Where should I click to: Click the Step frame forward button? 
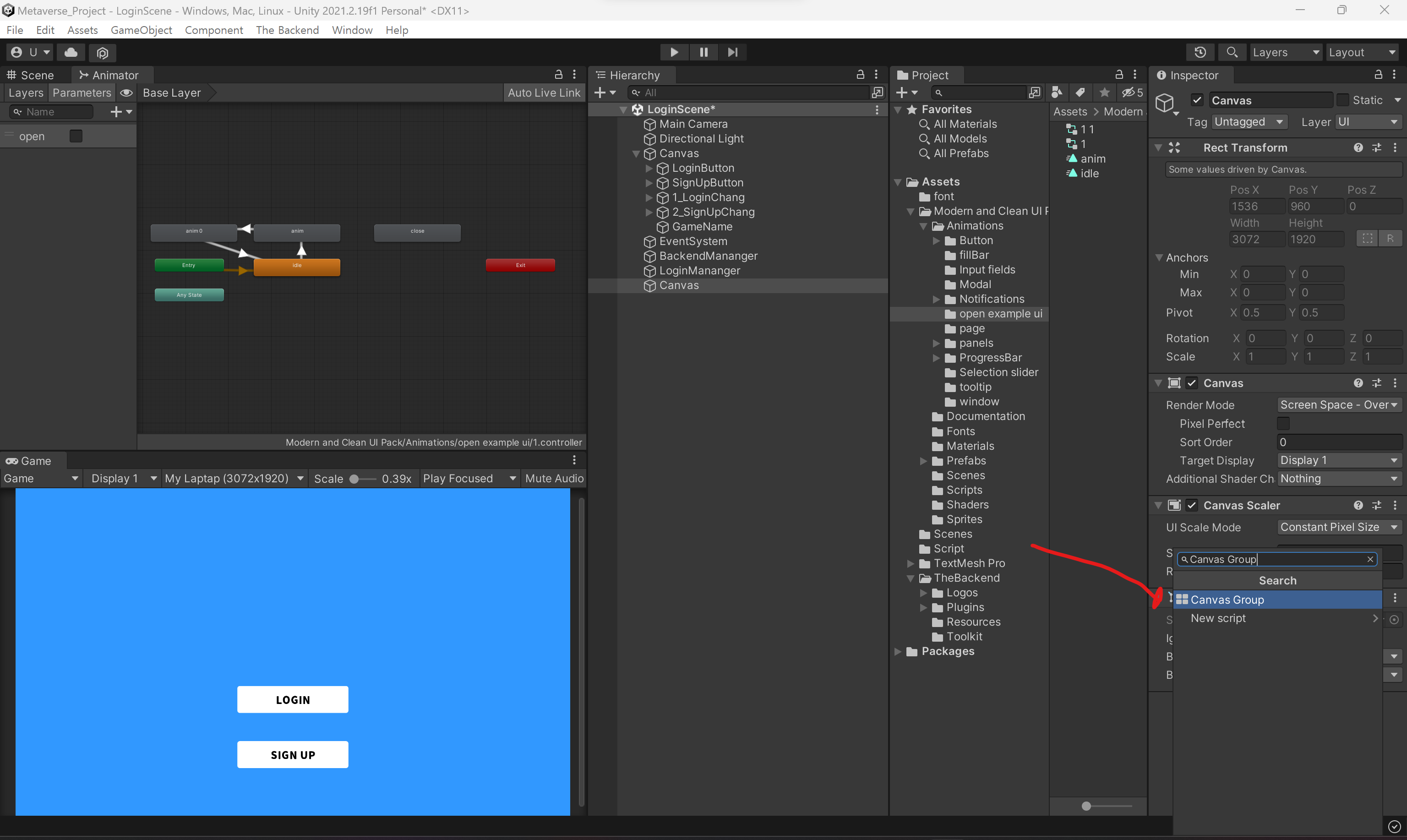pyautogui.click(x=732, y=52)
